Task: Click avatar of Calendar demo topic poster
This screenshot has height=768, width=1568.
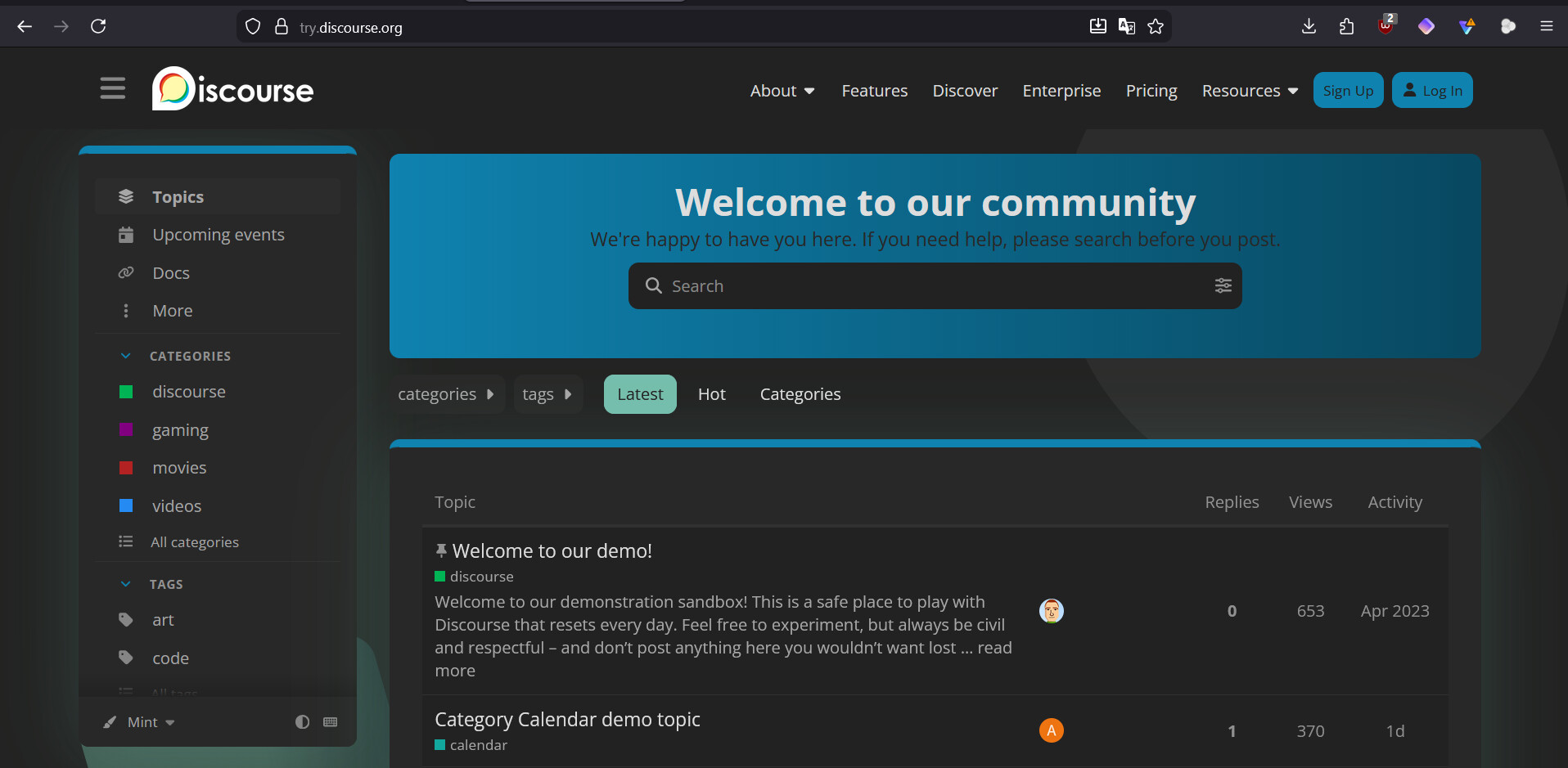Action: pos(1051,730)
